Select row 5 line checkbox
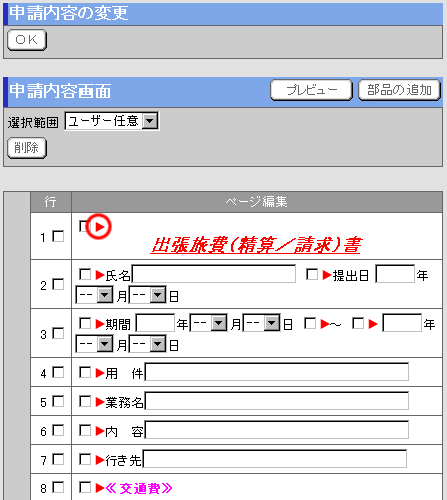 pos(58,401)
